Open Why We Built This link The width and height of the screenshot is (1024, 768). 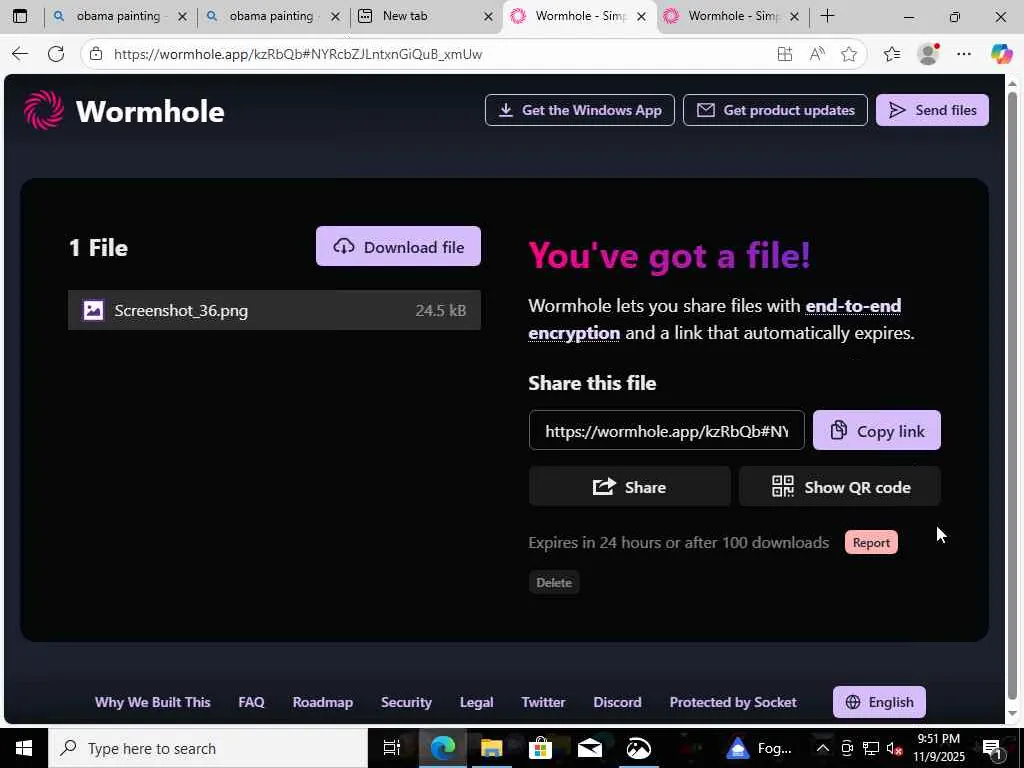pyautogui.click(x=153, y=702)
